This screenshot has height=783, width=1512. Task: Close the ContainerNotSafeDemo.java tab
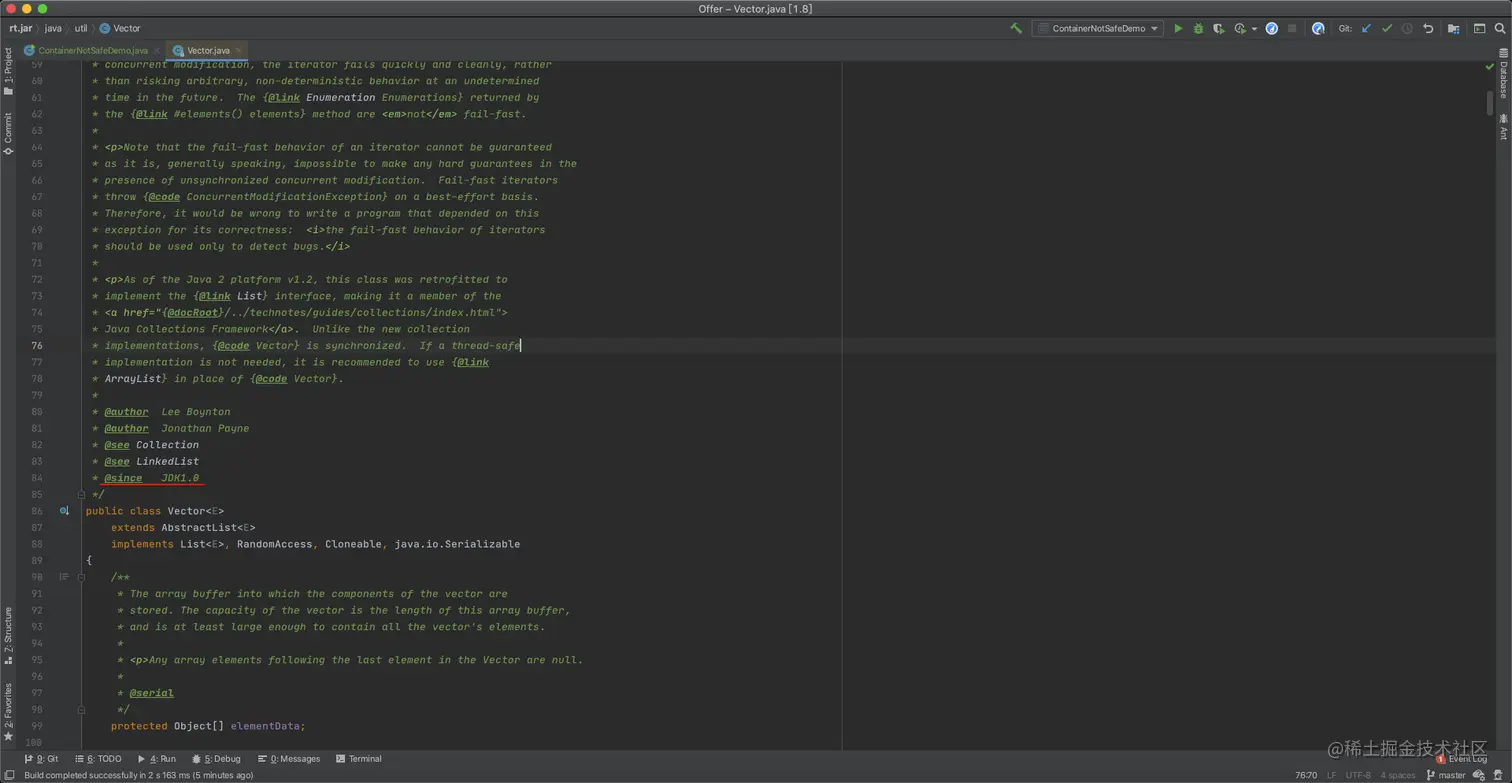[157, 50]
